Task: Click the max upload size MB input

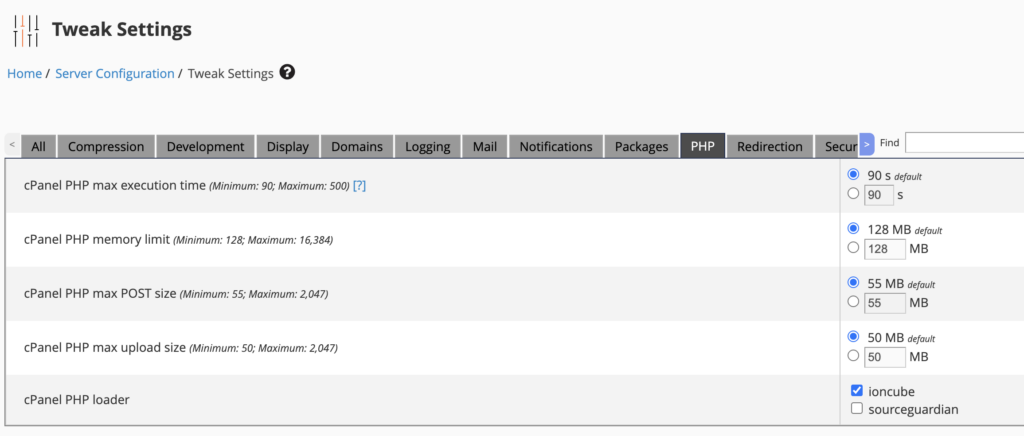Action: [x=885, y=357]
